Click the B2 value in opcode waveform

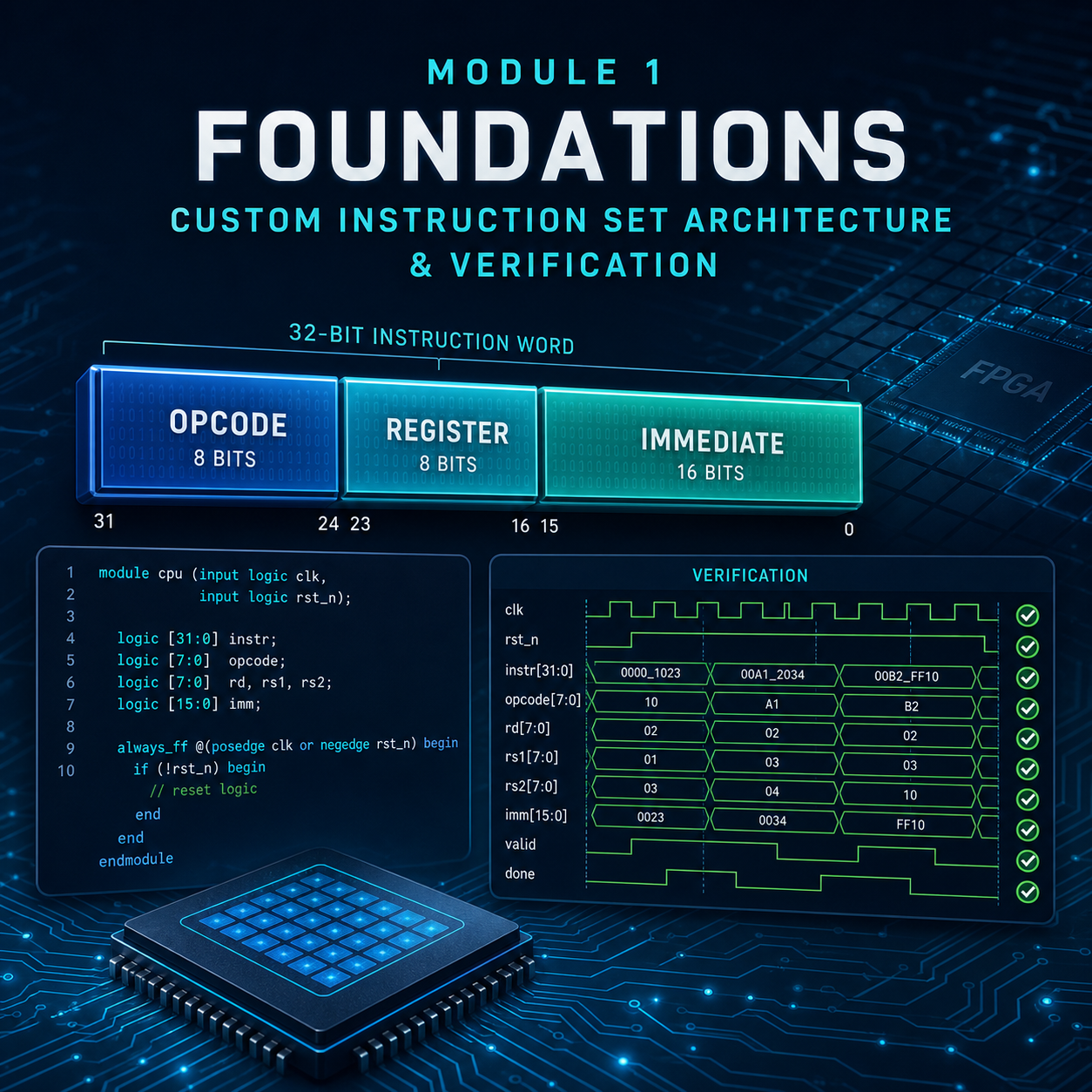(x=911, y=706)
